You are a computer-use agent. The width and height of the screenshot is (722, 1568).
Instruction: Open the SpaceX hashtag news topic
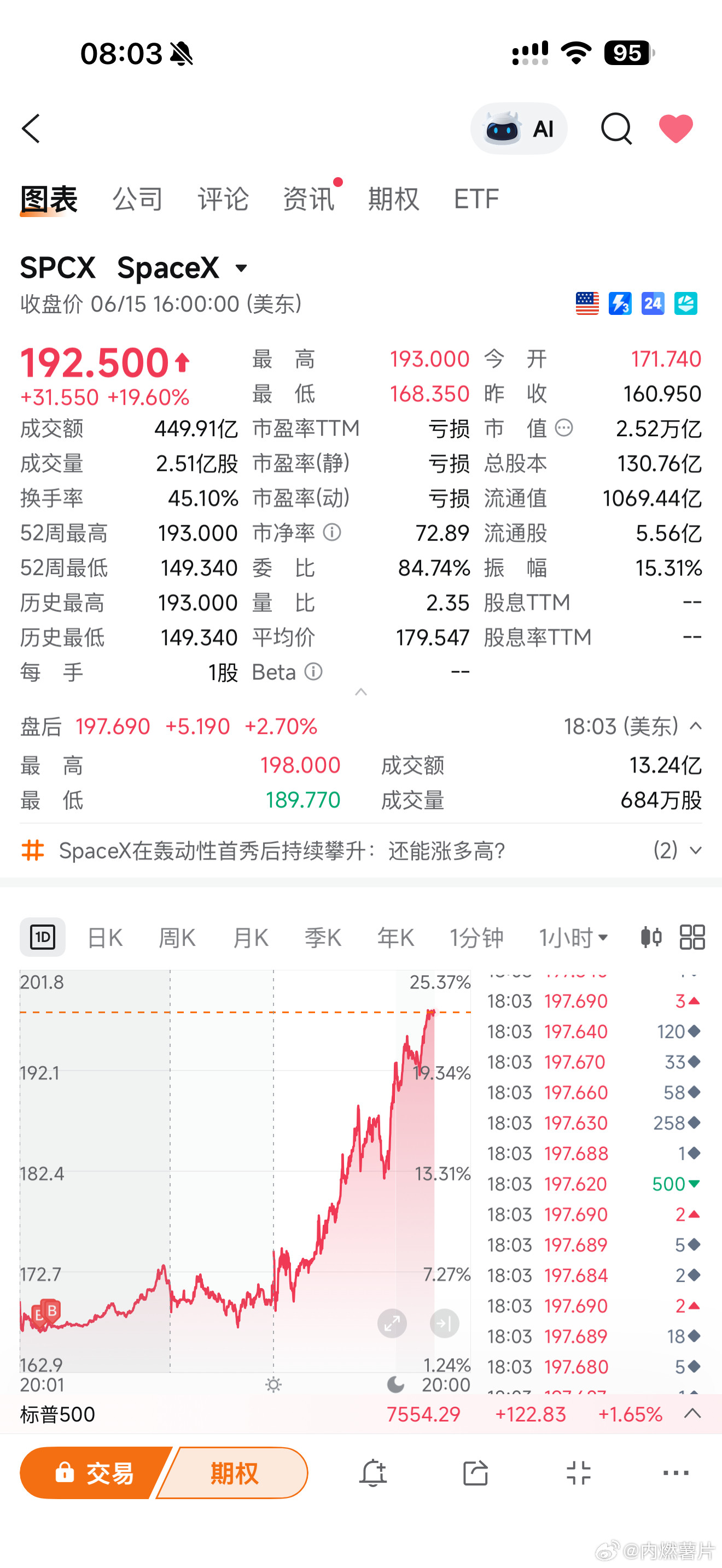[x=282, y=850]
